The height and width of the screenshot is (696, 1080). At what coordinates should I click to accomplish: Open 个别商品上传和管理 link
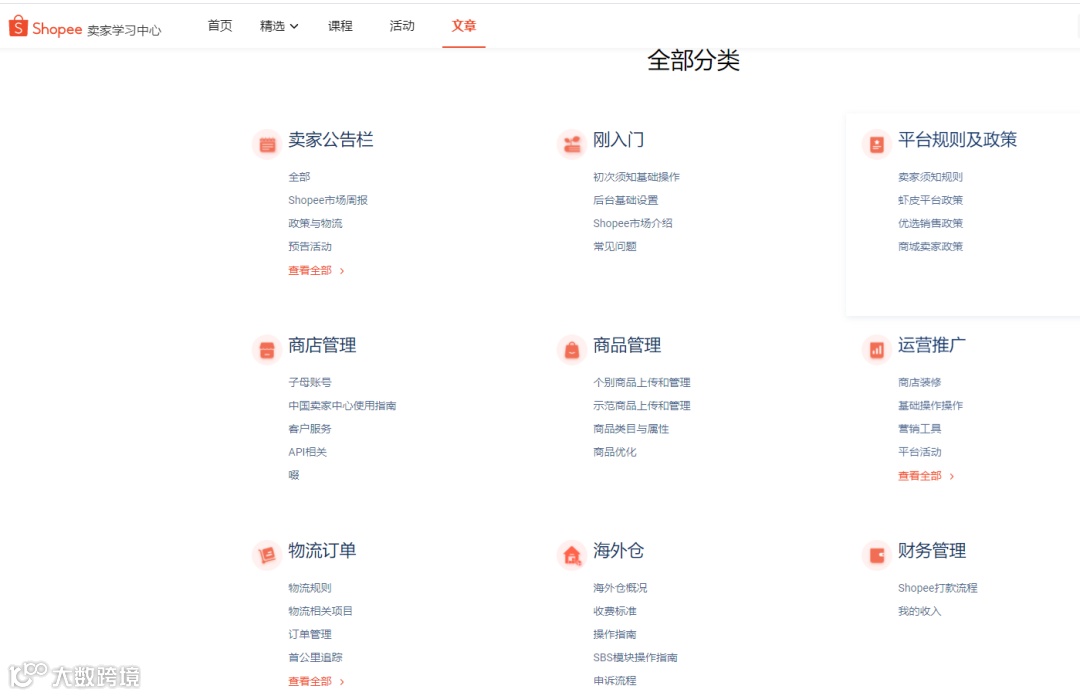[x=642, y=382]
